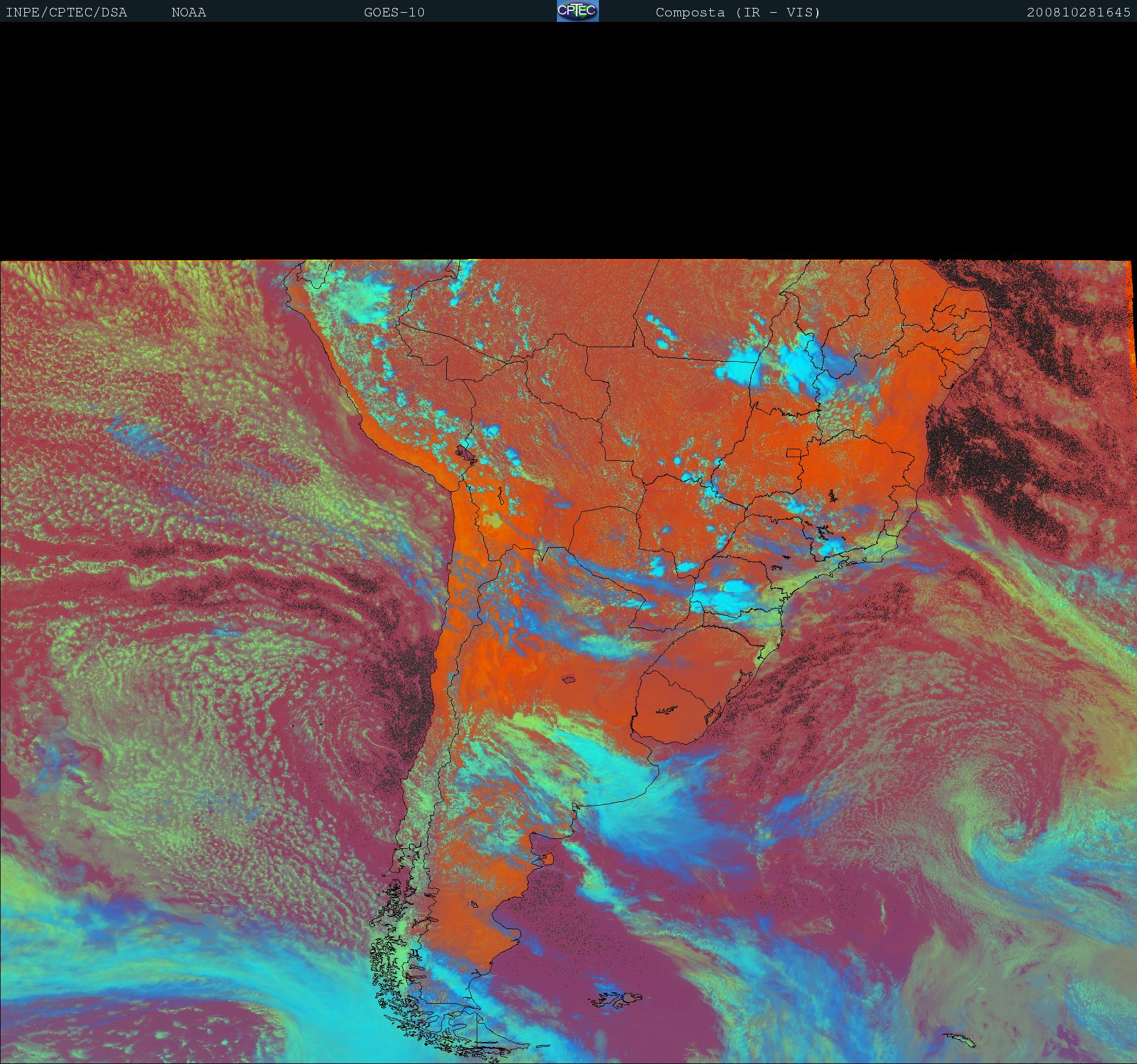
Task: Click the NOAA label in the header
Action: point(188,12)
